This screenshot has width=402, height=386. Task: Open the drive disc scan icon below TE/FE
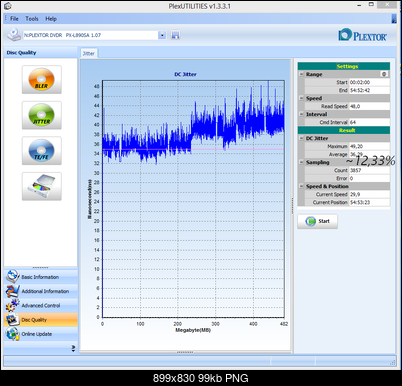tap(42, 186)
